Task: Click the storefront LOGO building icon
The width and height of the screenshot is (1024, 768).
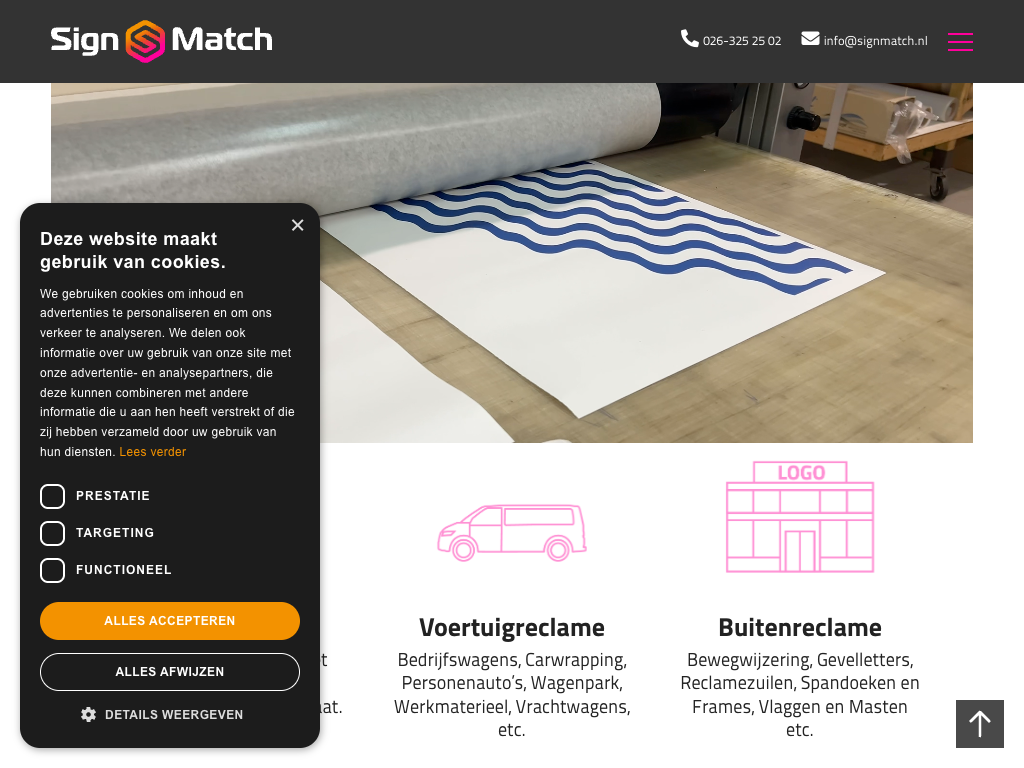Action: [800, 517]
